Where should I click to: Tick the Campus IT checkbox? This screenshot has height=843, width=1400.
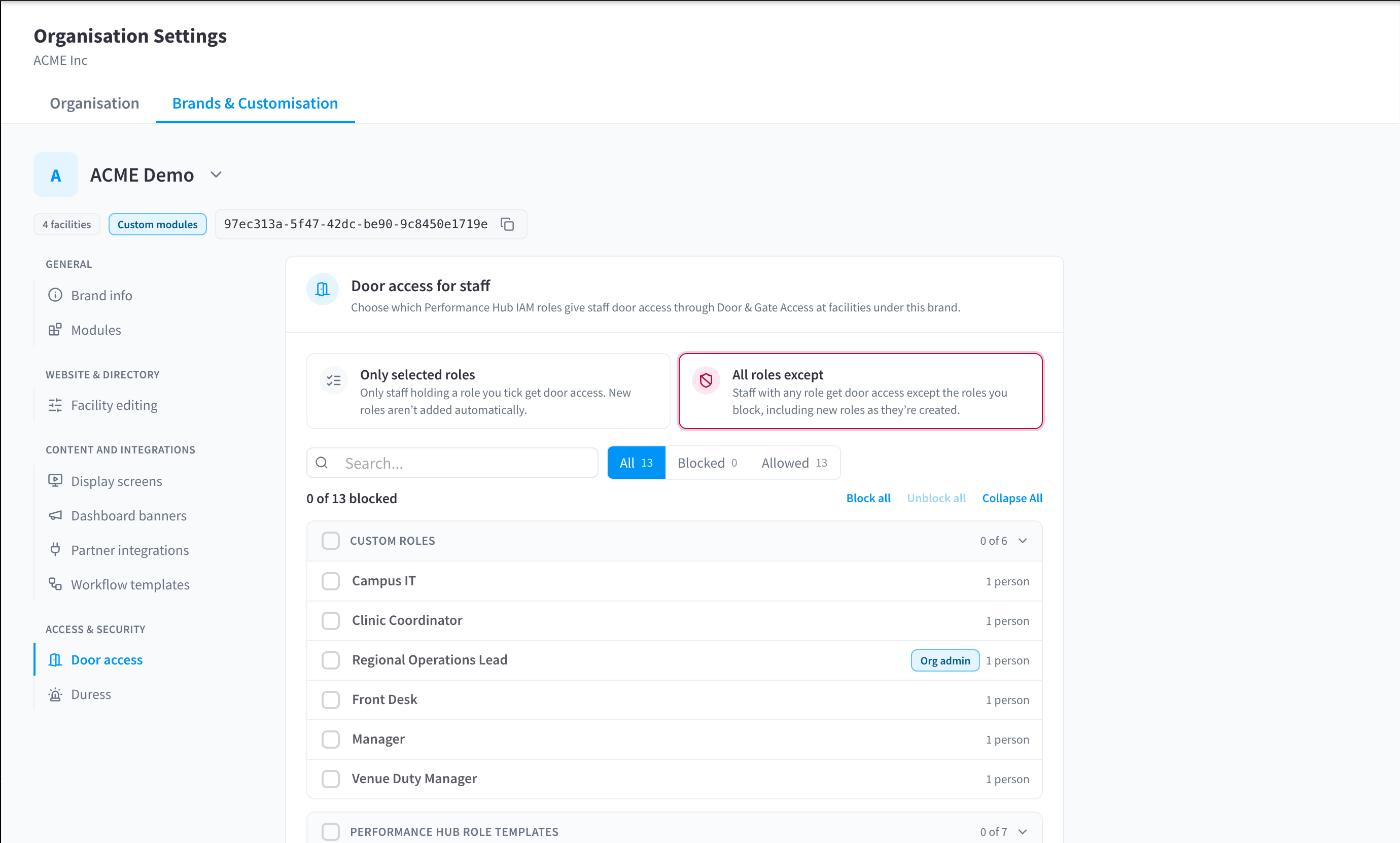coord(331,581)
